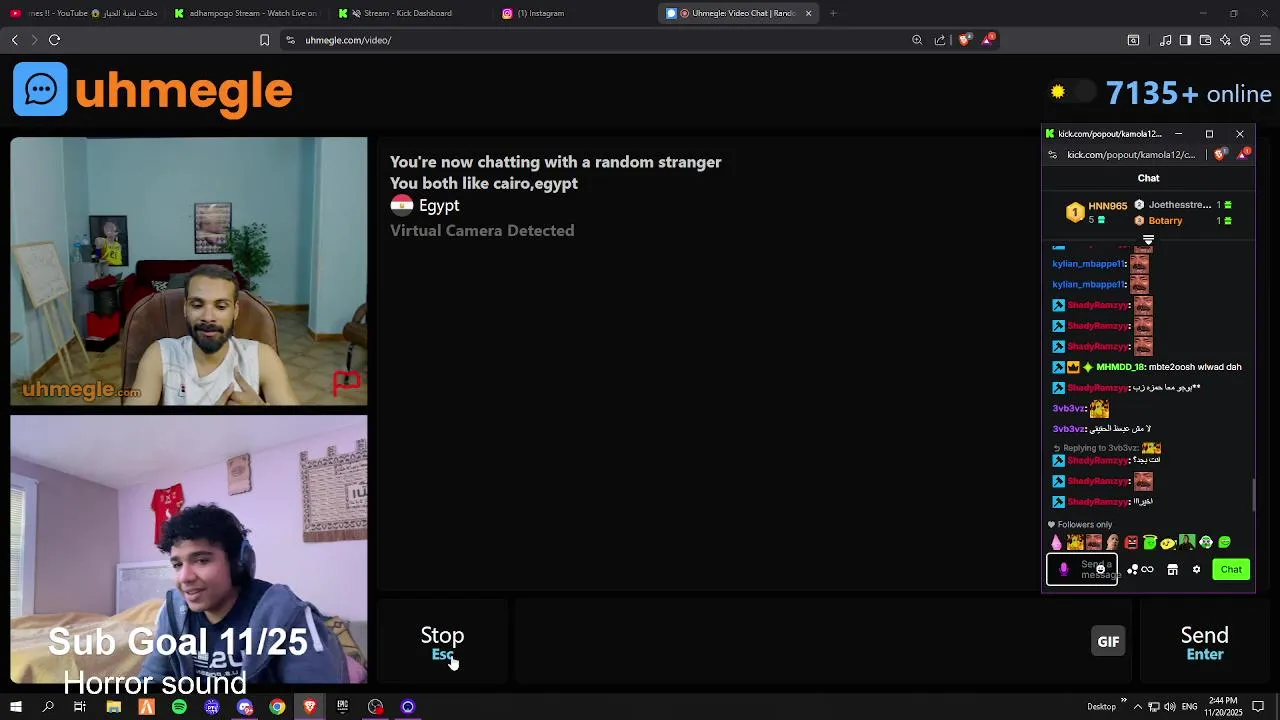Switch to adhampogo Stream Watch Live tab
Image resolution: width=1280 pixels, height=720 pixels.
pos(246,13)
